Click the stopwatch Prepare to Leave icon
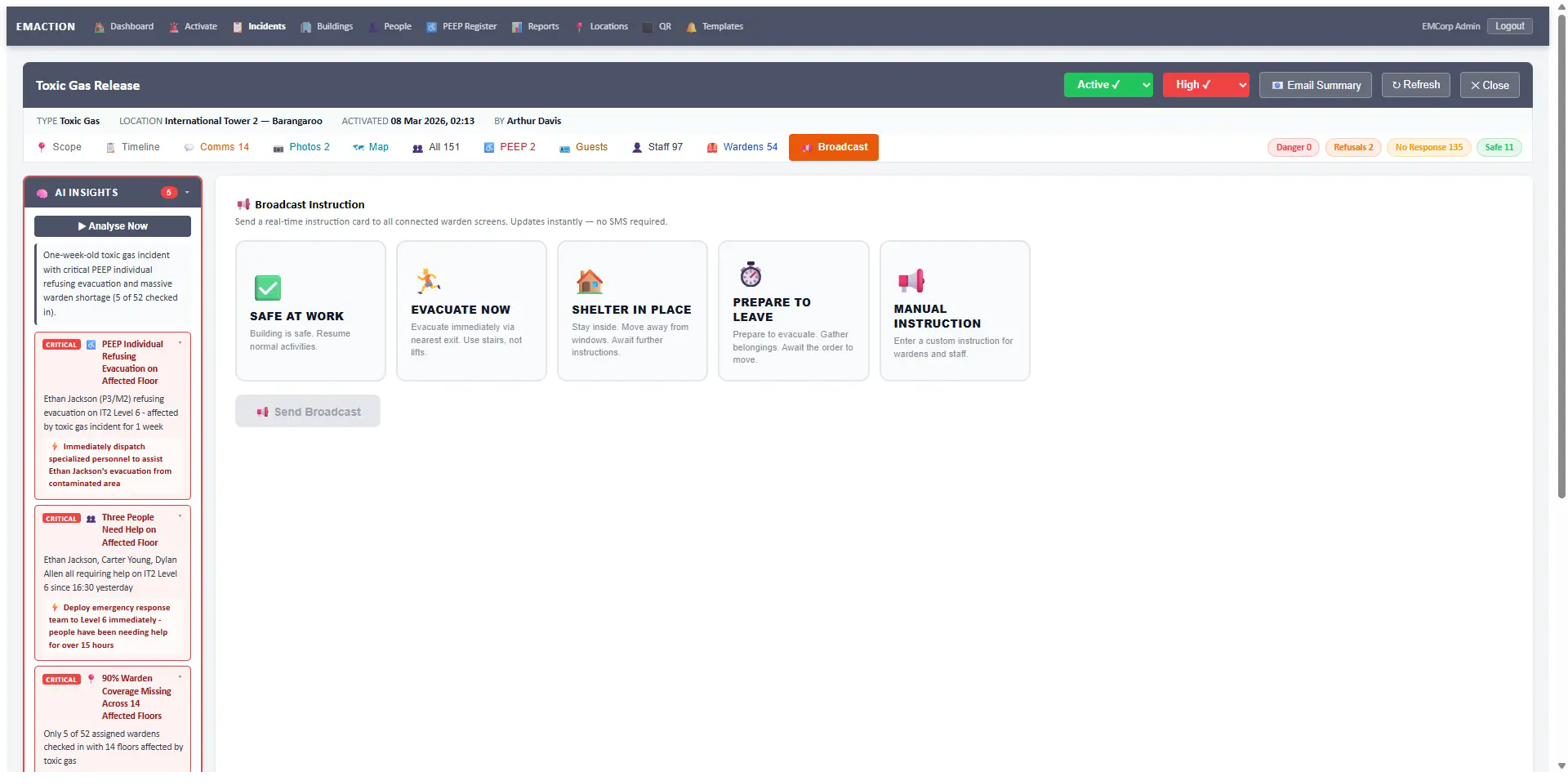 [750, 274]
